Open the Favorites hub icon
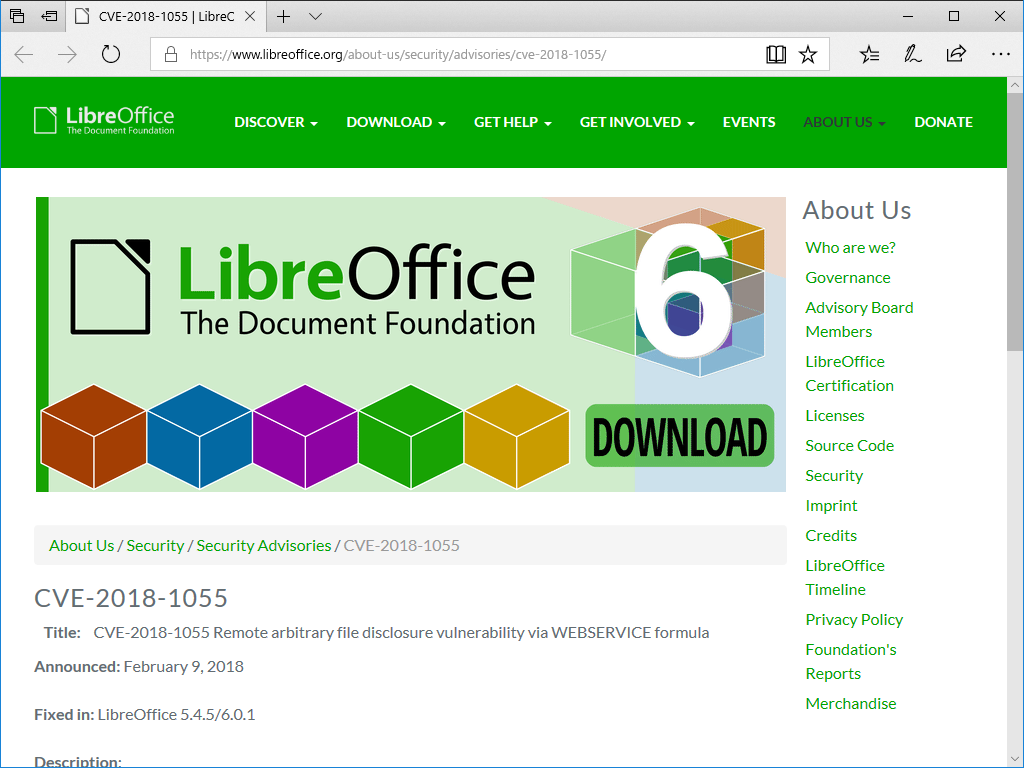The image size is (1024, 768). pyautogui.click(x=869, y=54)
